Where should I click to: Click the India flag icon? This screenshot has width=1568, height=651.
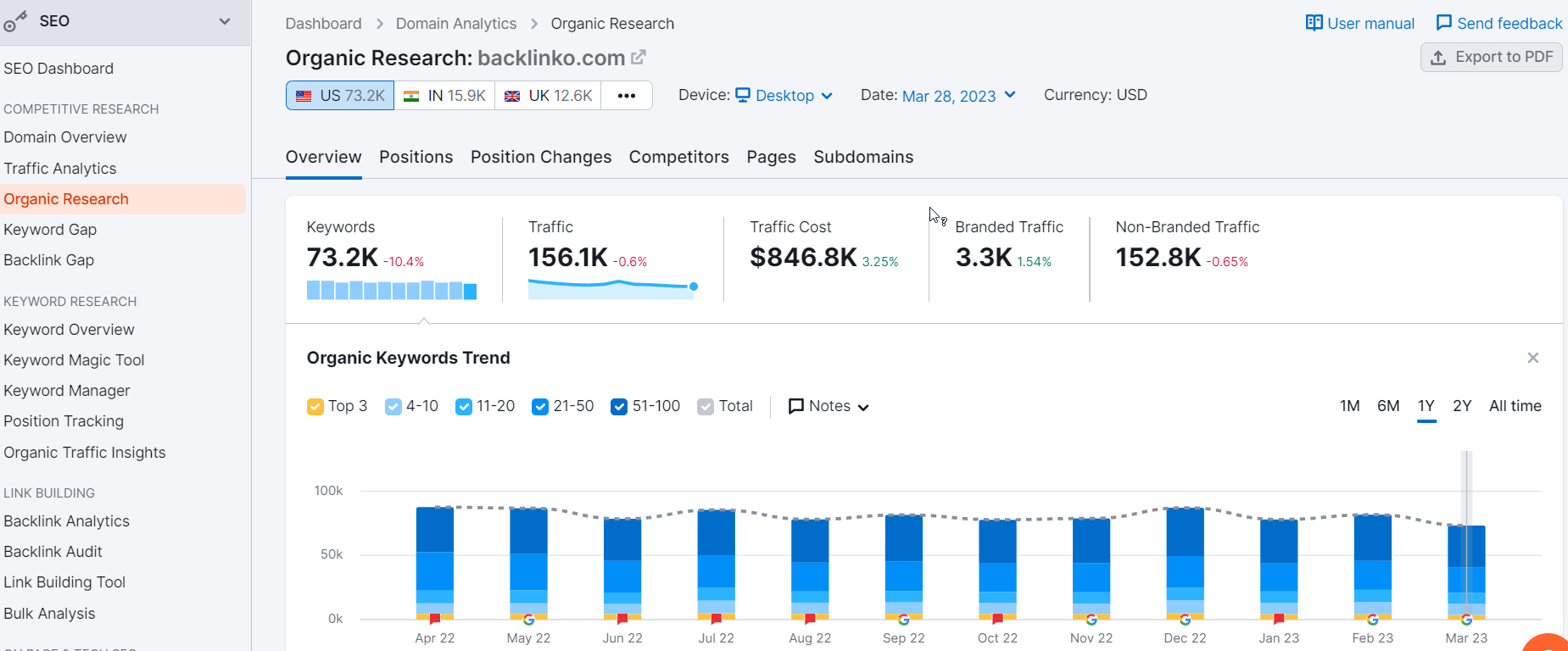coord(411,96)
